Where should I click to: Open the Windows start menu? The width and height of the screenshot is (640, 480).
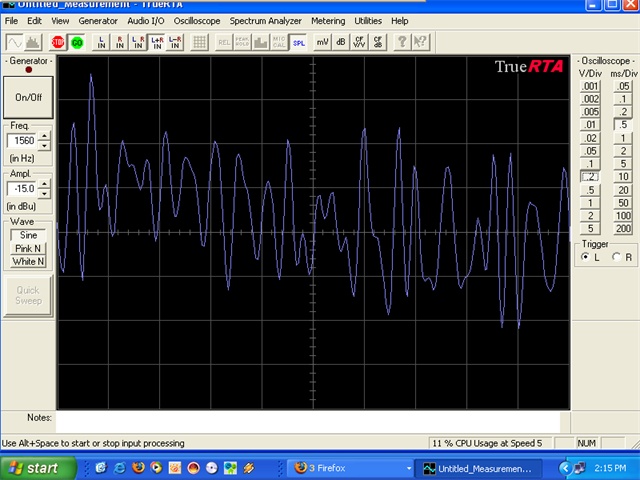[x=38, y=468]
